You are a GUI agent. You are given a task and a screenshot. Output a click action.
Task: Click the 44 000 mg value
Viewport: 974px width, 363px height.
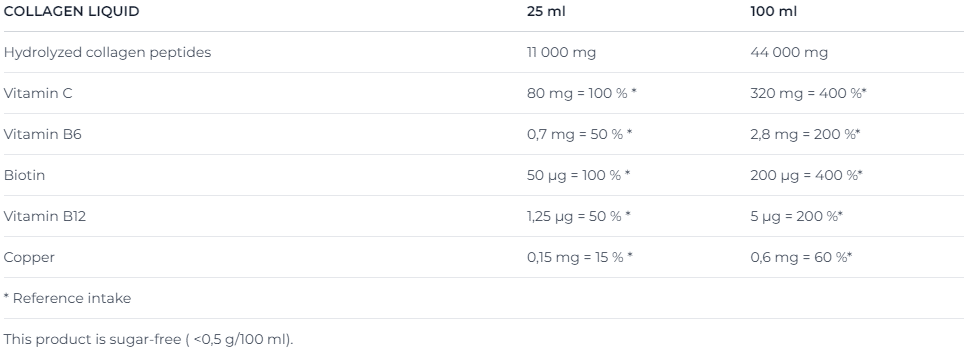[x=789, y=52]
